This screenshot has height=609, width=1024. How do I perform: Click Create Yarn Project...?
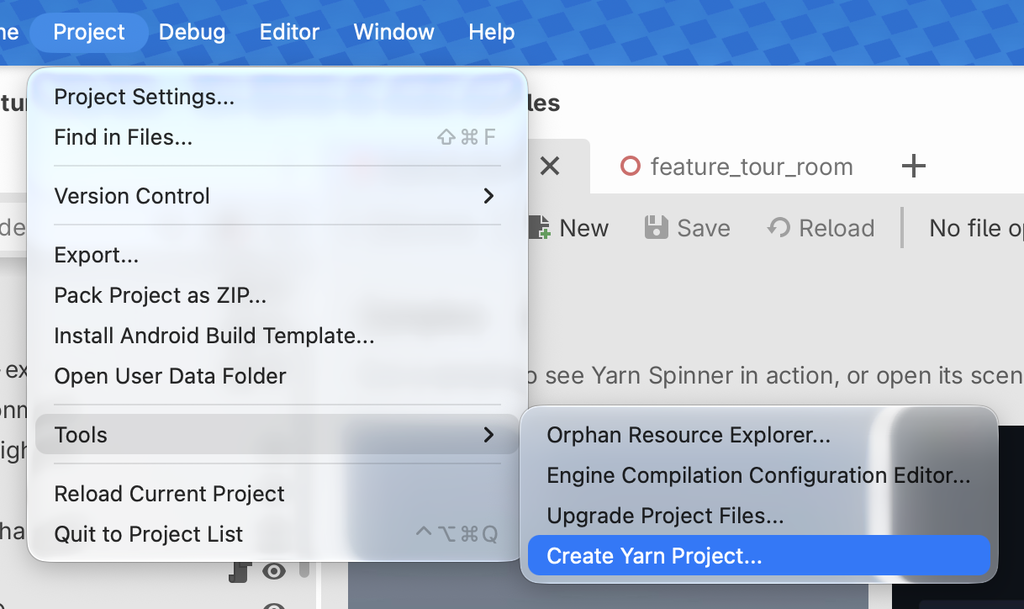click(x=759, y=556)
